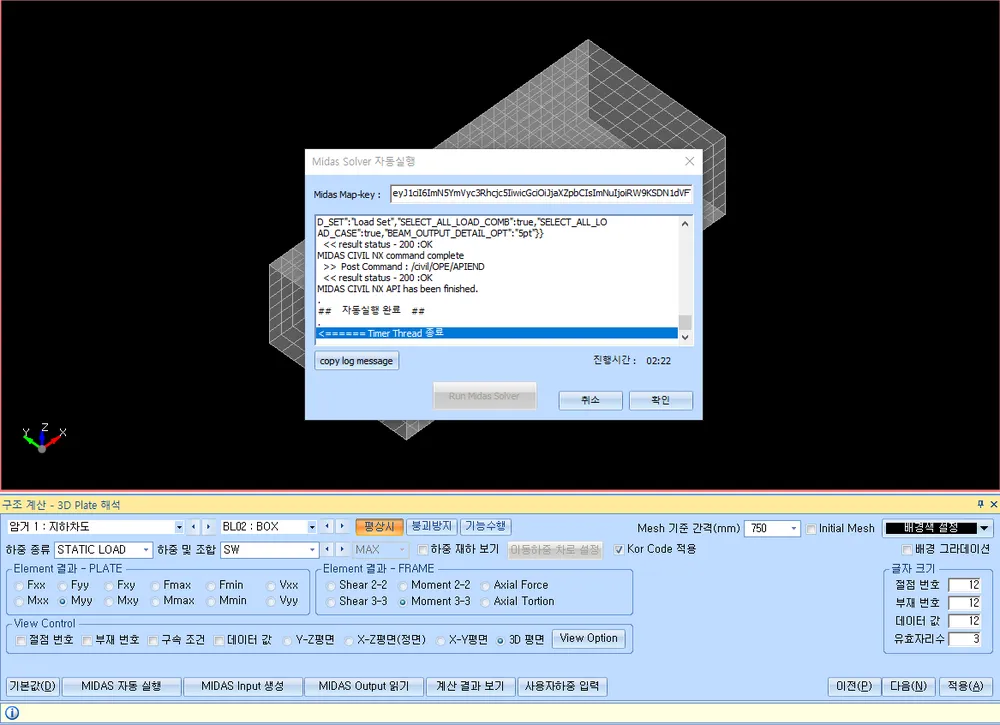Toggle Initial Mesh checkbox
The width and height of the screenshot is (1000, 725).
(x=811, y=529)
